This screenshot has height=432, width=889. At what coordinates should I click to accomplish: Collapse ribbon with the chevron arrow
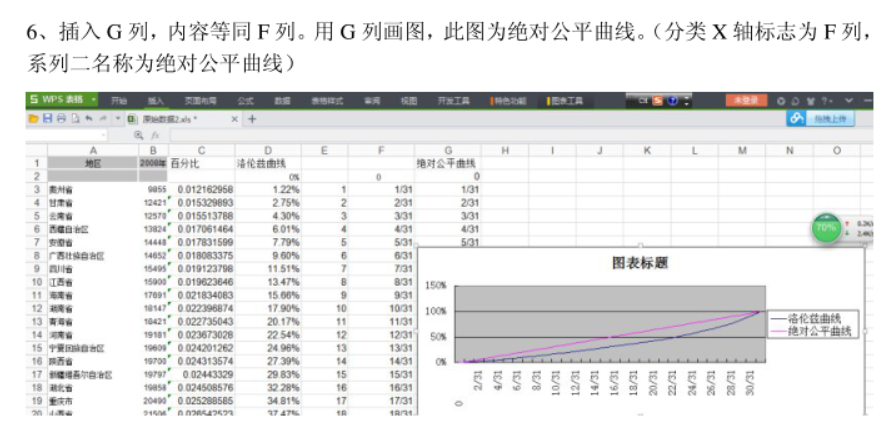click(x=849, y=101)
